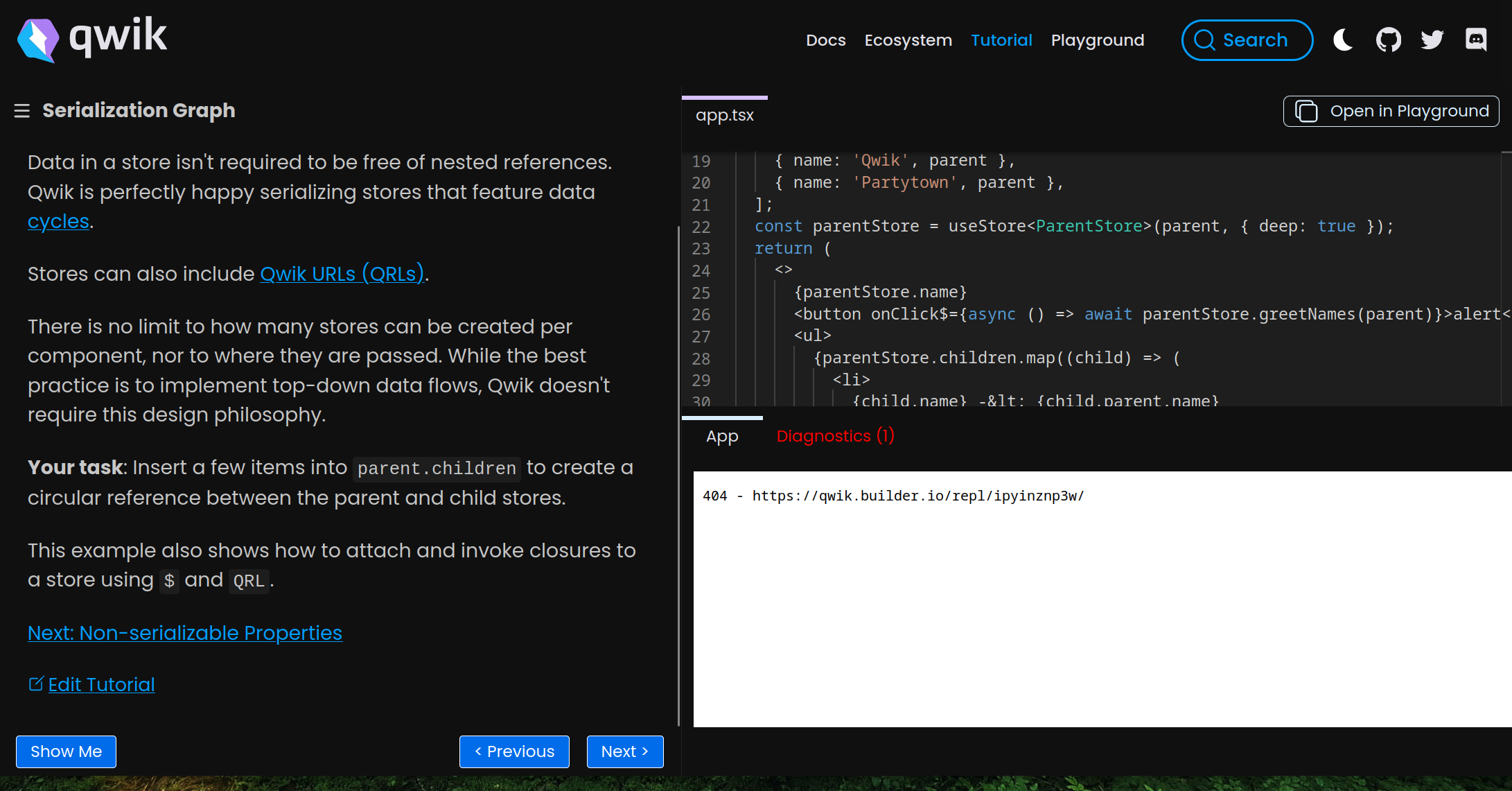The image size is (1512, 791).
Task: Expand the tutorial hamburger menu
Action: [x=22, y=111]
